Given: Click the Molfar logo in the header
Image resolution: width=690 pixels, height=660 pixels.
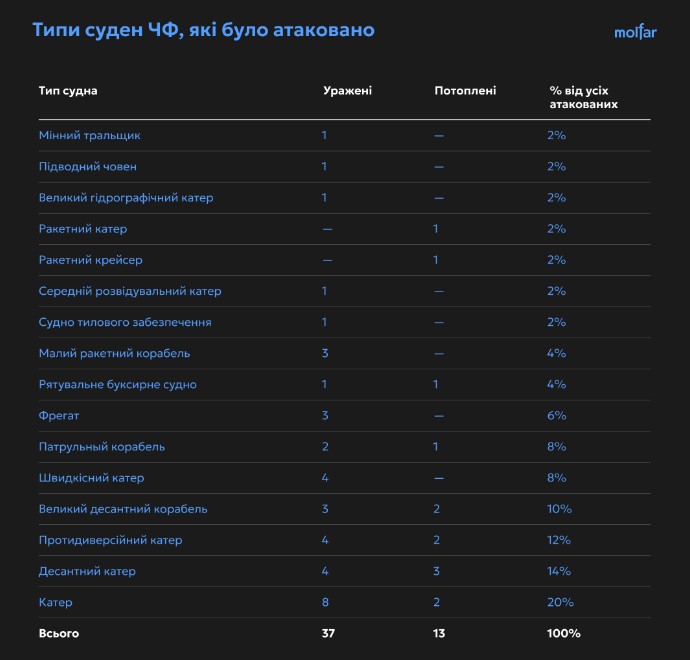Looking at the screenshot, I should pos(635,32).
